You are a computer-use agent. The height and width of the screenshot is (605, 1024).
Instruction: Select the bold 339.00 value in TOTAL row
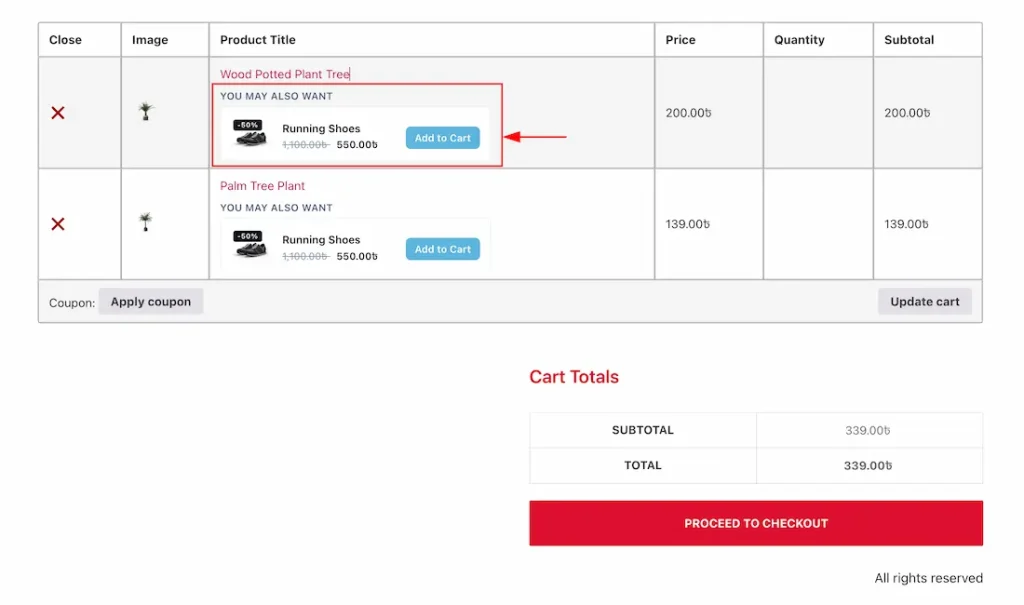868,466
